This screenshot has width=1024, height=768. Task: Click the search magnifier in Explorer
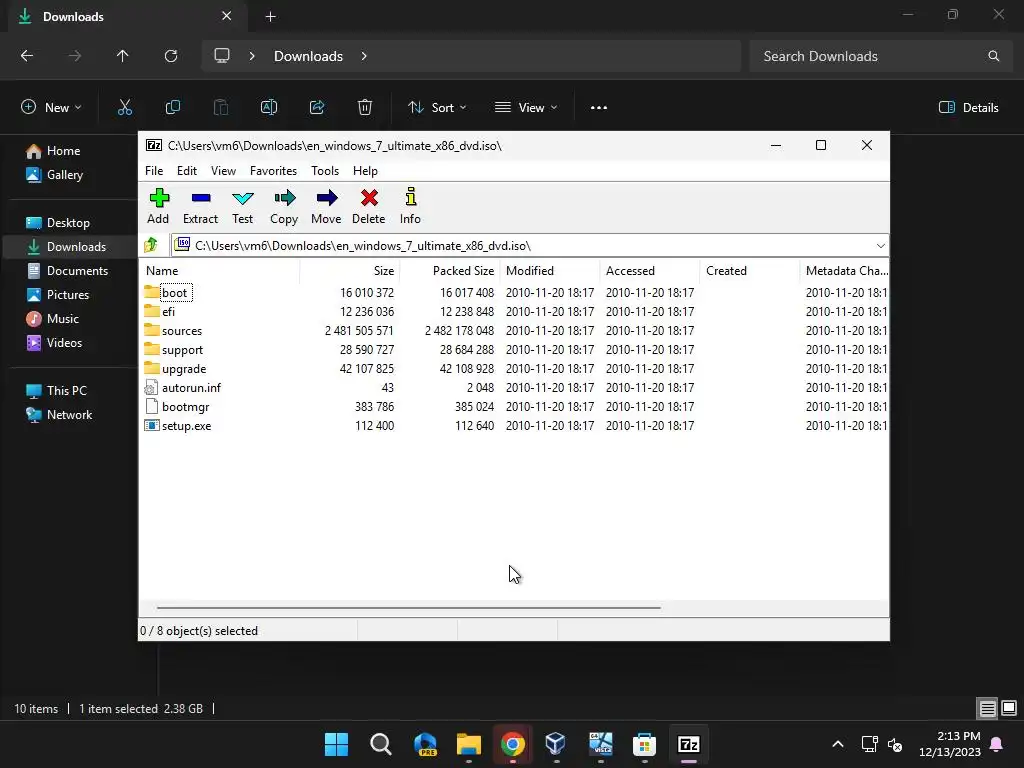point(993,56)
